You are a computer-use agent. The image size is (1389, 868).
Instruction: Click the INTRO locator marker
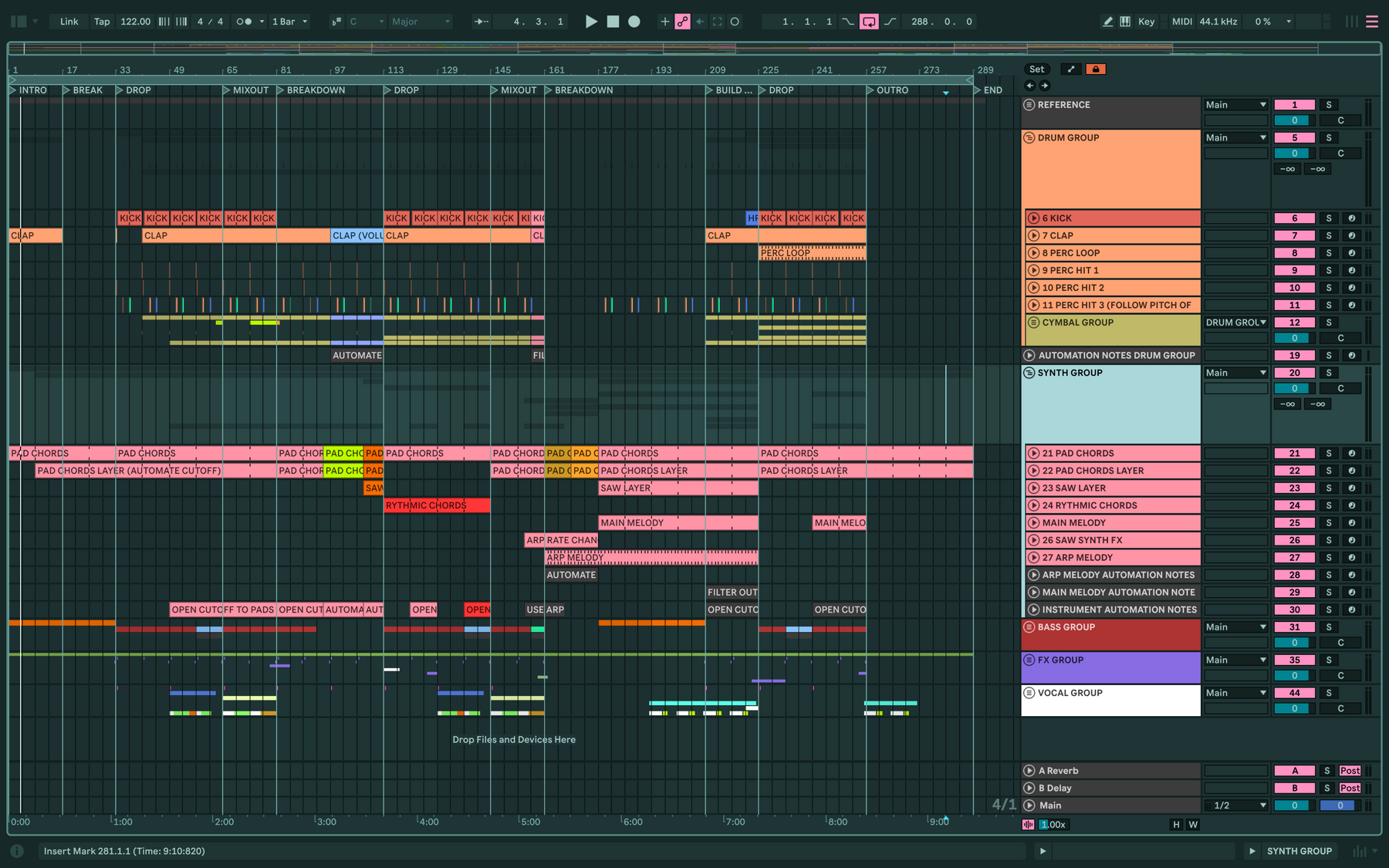pos(28,90)
